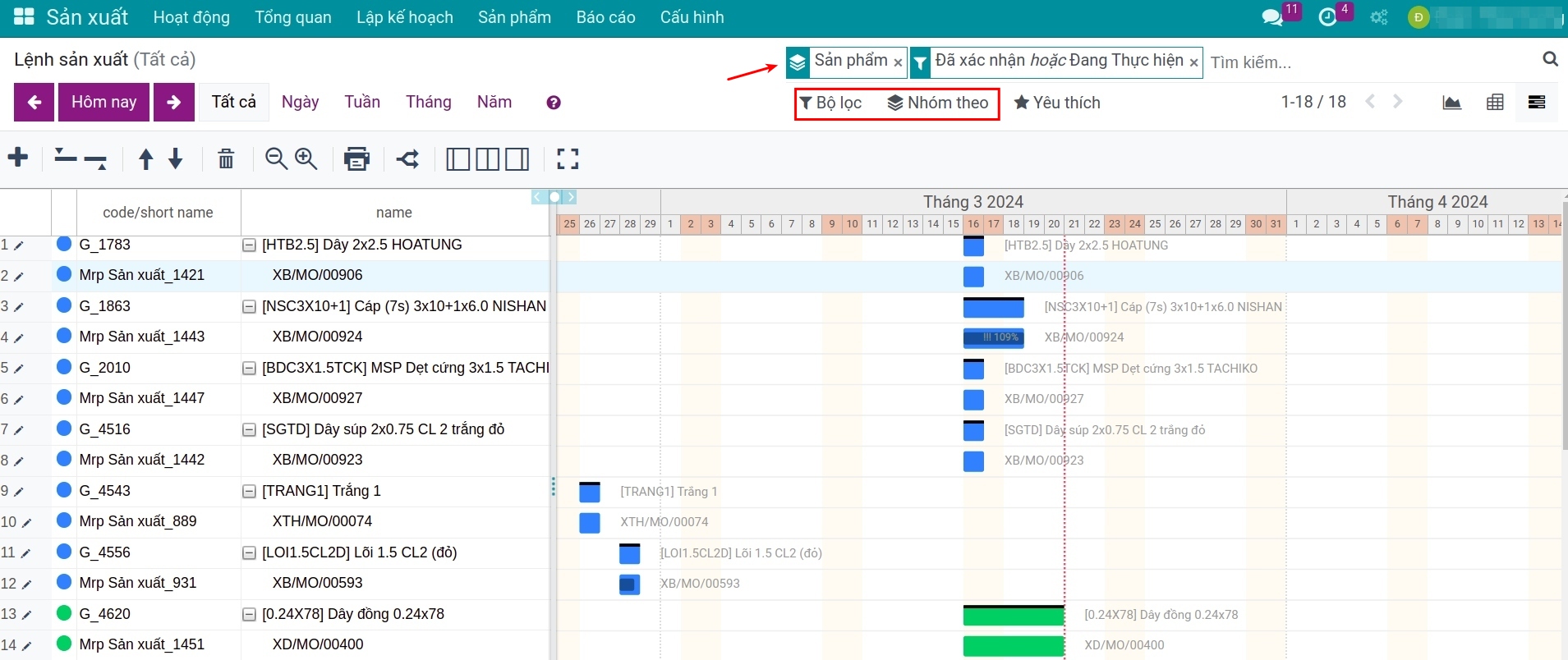
Task: Open the help question mark icon
Action: (554, 103)
